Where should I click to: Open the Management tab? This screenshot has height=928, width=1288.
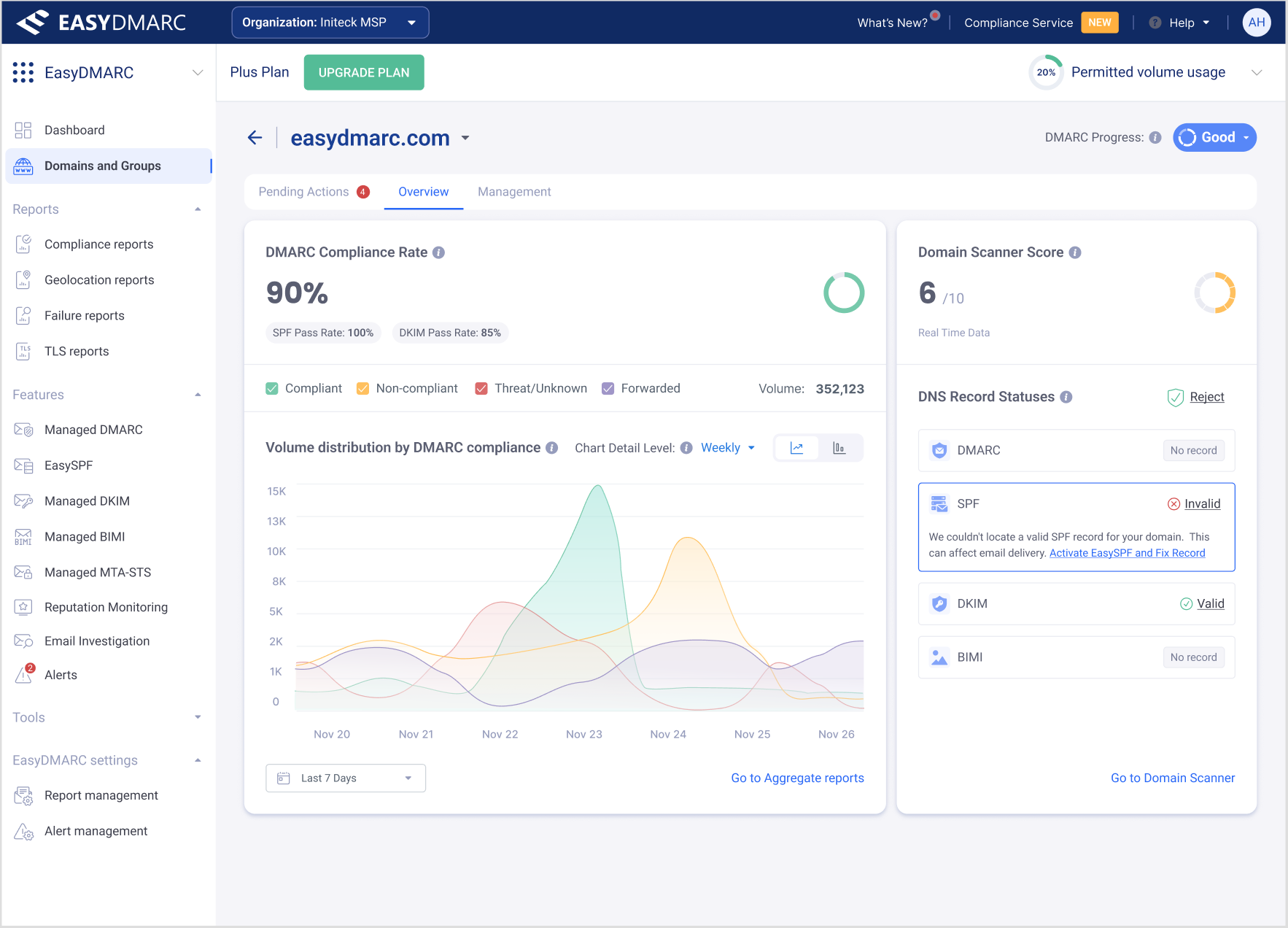coord(514,192)
